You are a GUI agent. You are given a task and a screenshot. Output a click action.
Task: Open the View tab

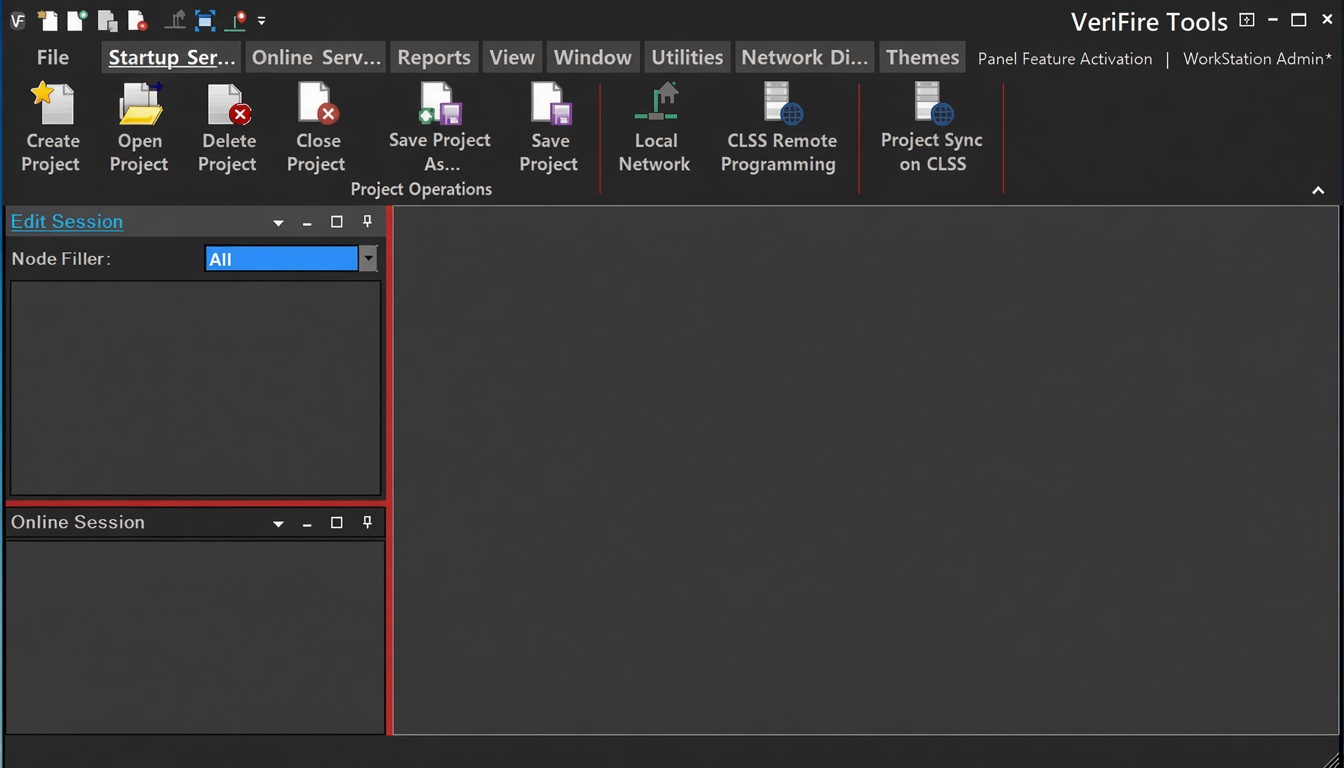pos(512,58)
